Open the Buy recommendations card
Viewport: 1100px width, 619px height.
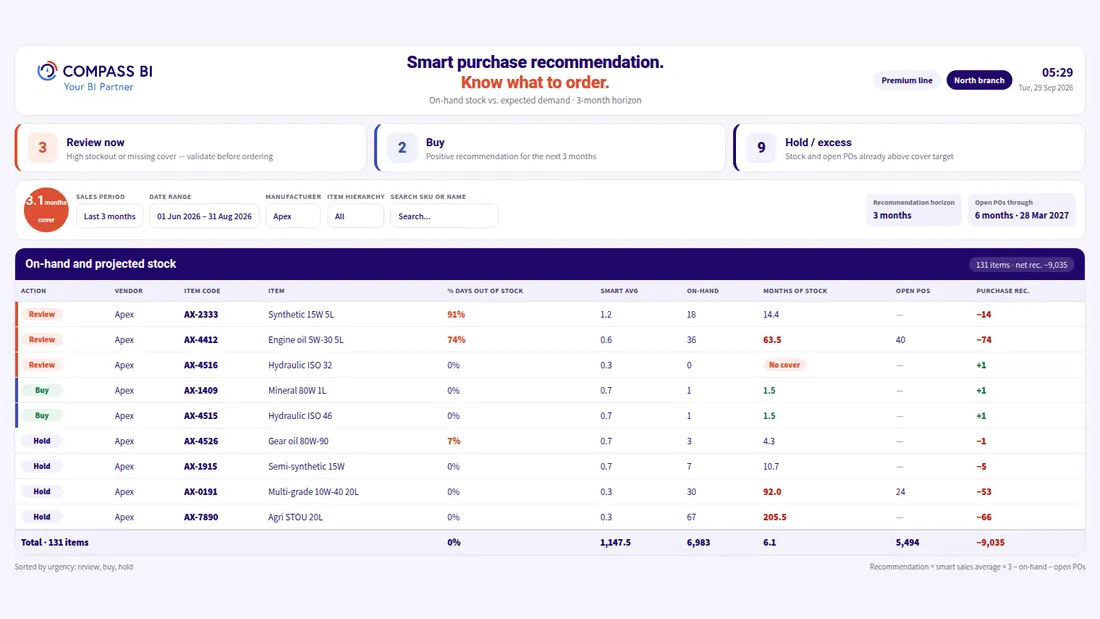(550, 148)
